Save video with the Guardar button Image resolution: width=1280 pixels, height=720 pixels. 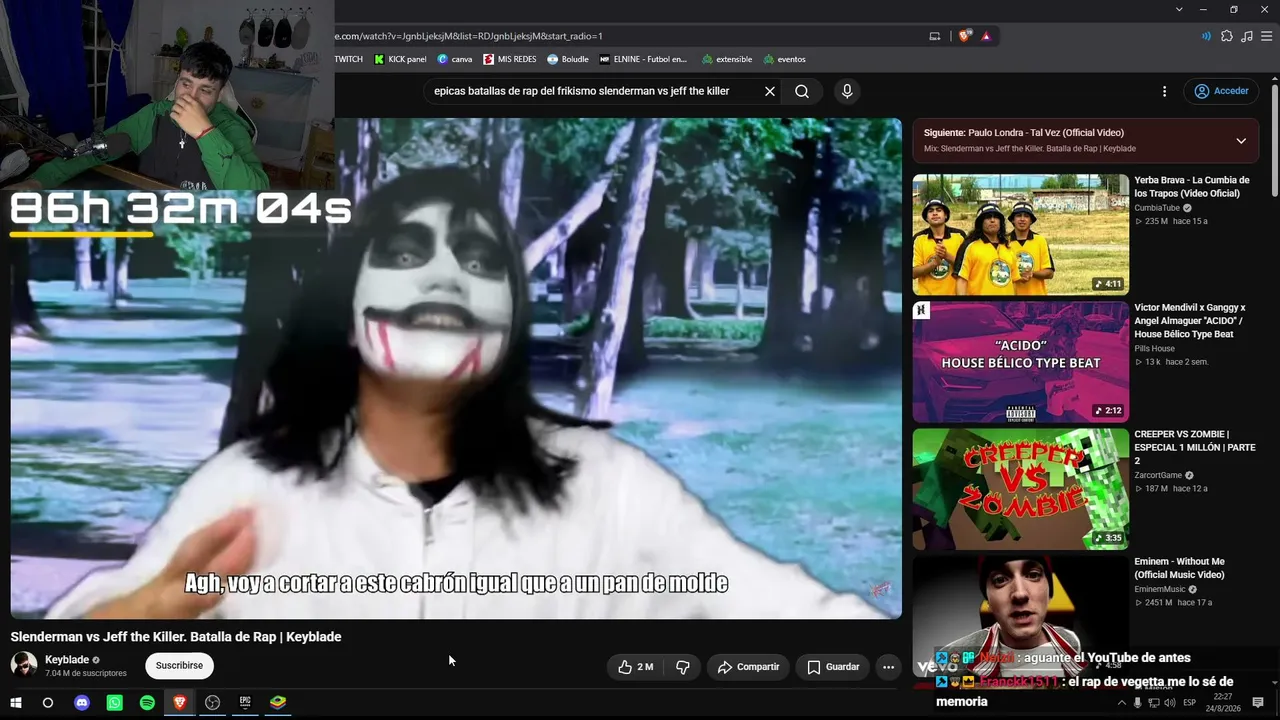(833, 667)
